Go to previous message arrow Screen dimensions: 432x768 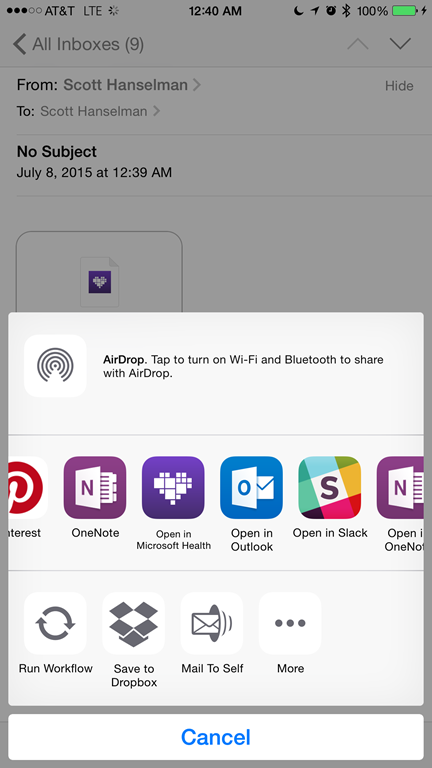tap(358, 44)
